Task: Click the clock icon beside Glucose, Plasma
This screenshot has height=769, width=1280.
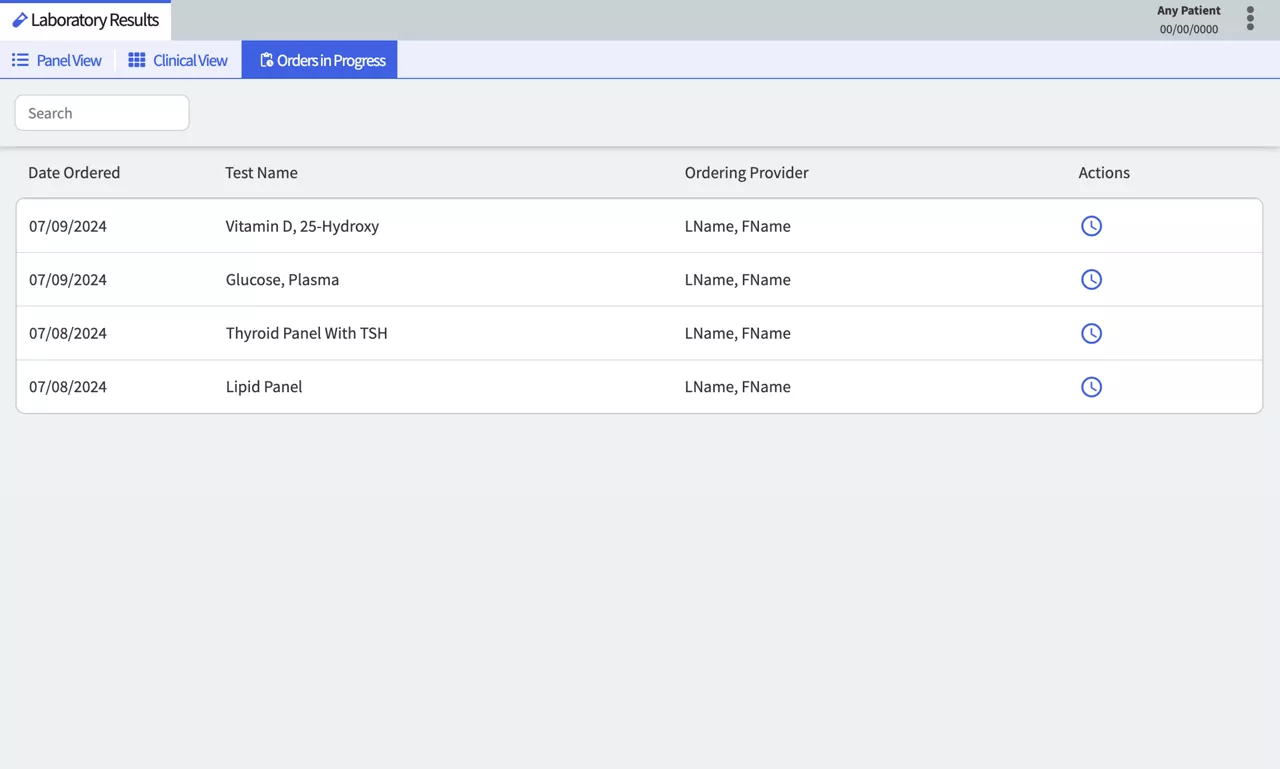Action: pos(1091,279)
